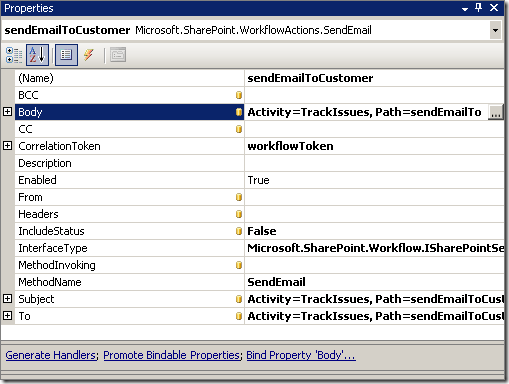
Task: Click the workflowToken value
Action: click(290, 146)
